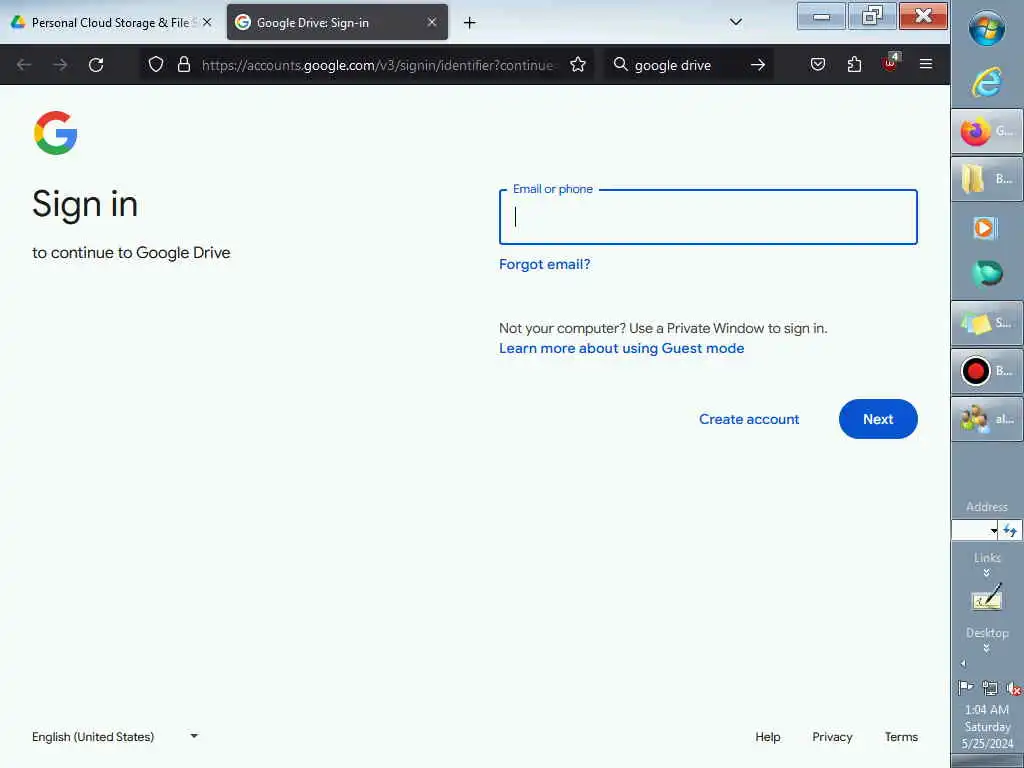Open the Help link in footer
Screen dimensions: 1024x768
coord(768,737)
